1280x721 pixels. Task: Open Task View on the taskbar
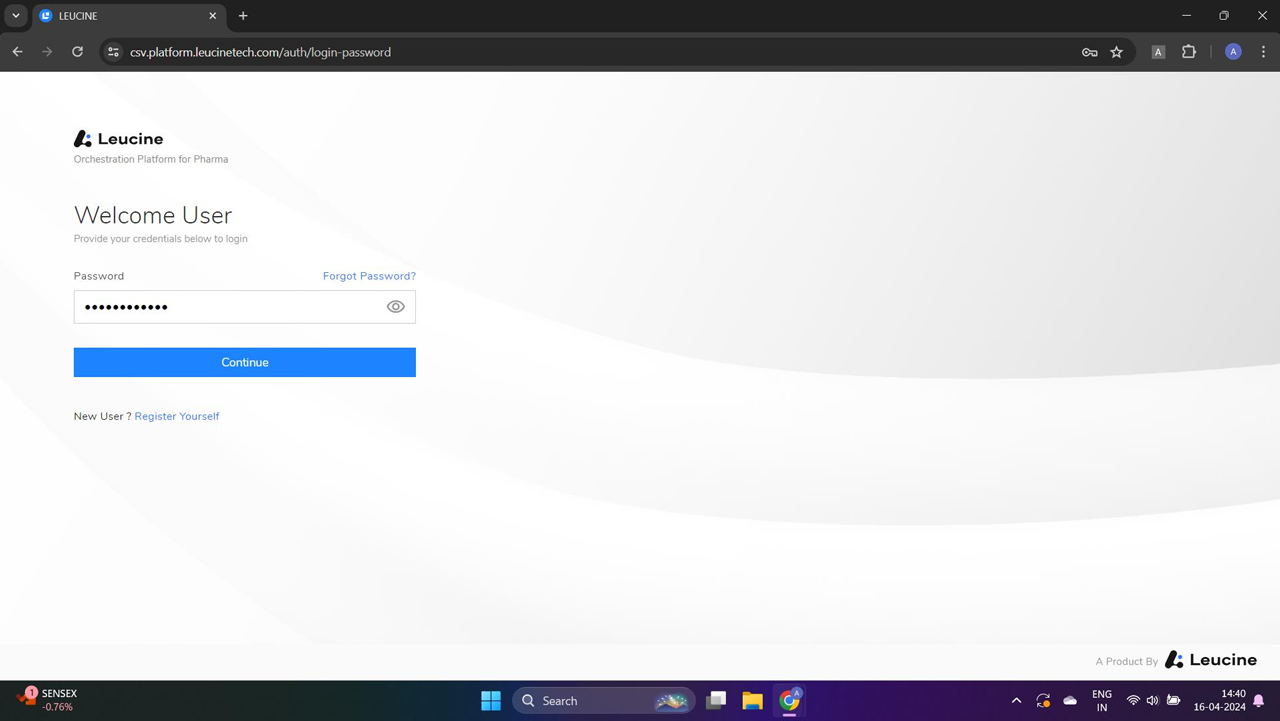(716, 700)
